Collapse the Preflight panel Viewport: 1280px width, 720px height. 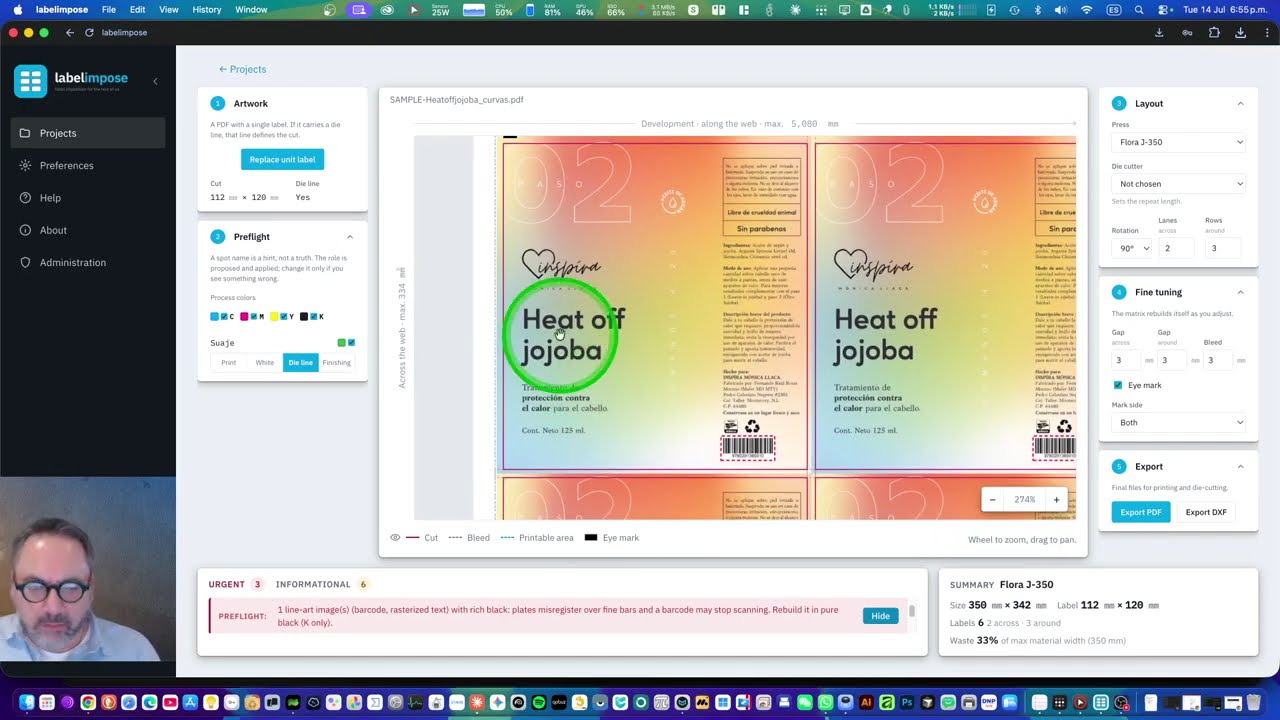coord(350,237)
